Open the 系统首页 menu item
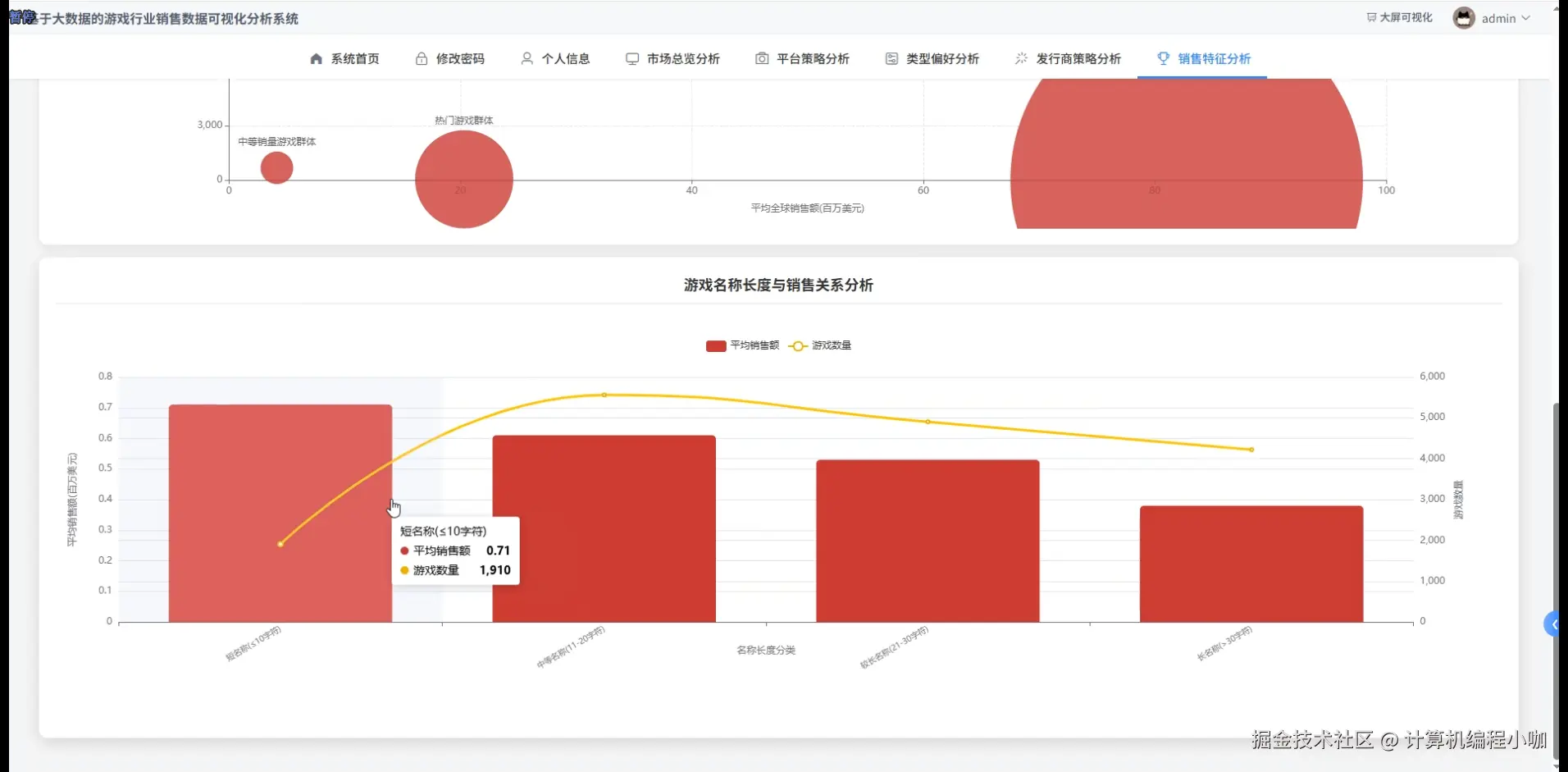1568x772 pixels. (x=345, y=58)
